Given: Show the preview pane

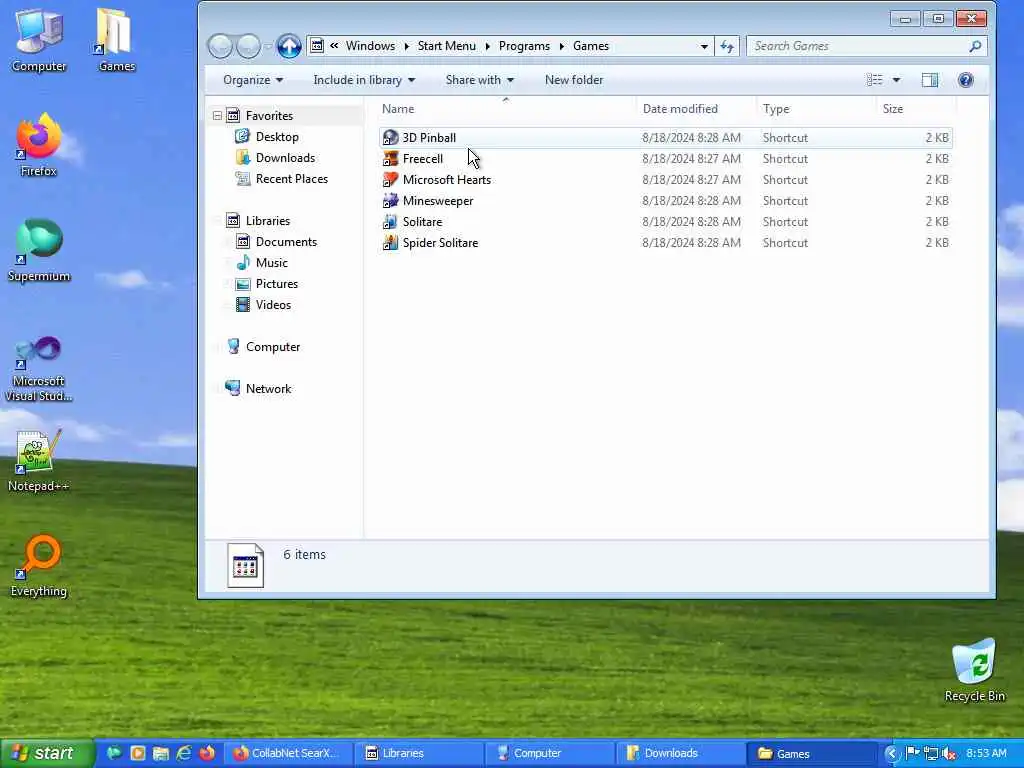Looking at the screenshot, I should [x=929, y=80].
